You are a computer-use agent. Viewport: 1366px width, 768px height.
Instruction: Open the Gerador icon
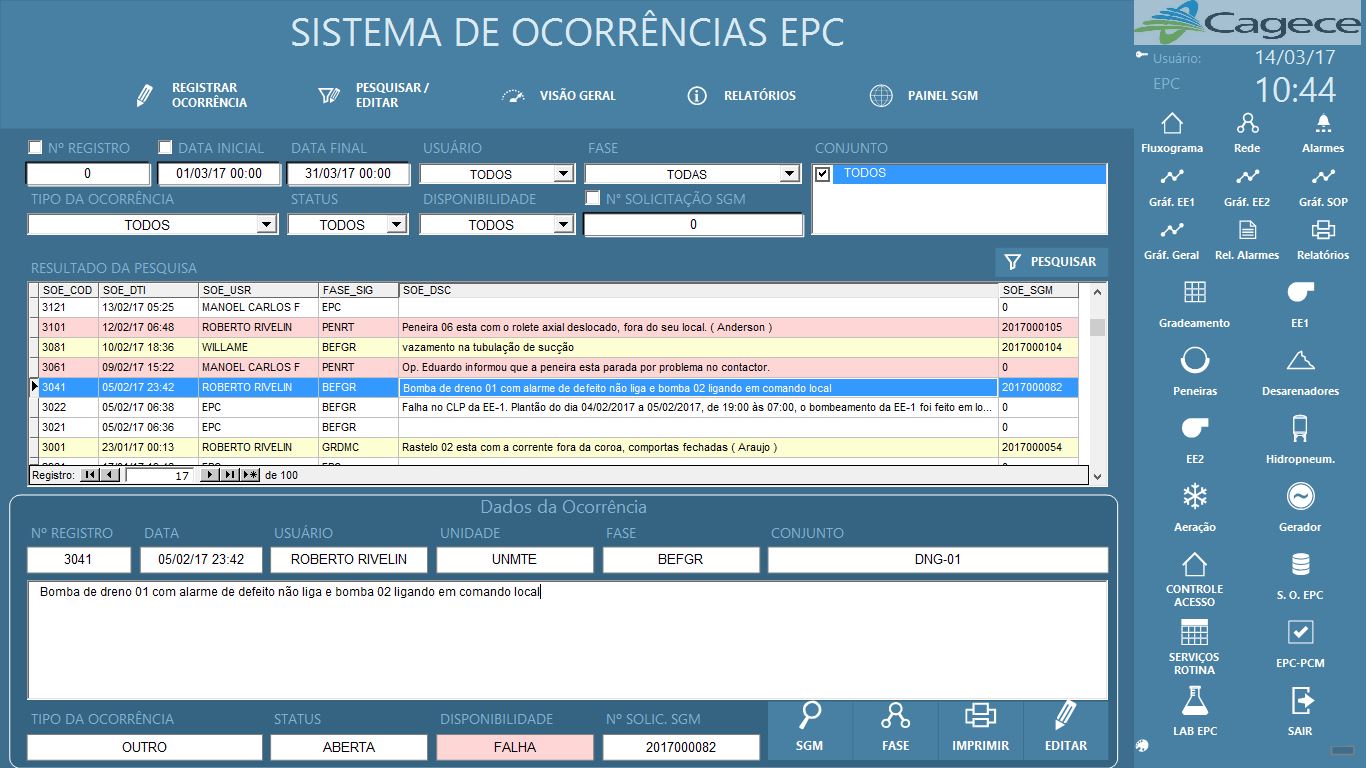1300,496
